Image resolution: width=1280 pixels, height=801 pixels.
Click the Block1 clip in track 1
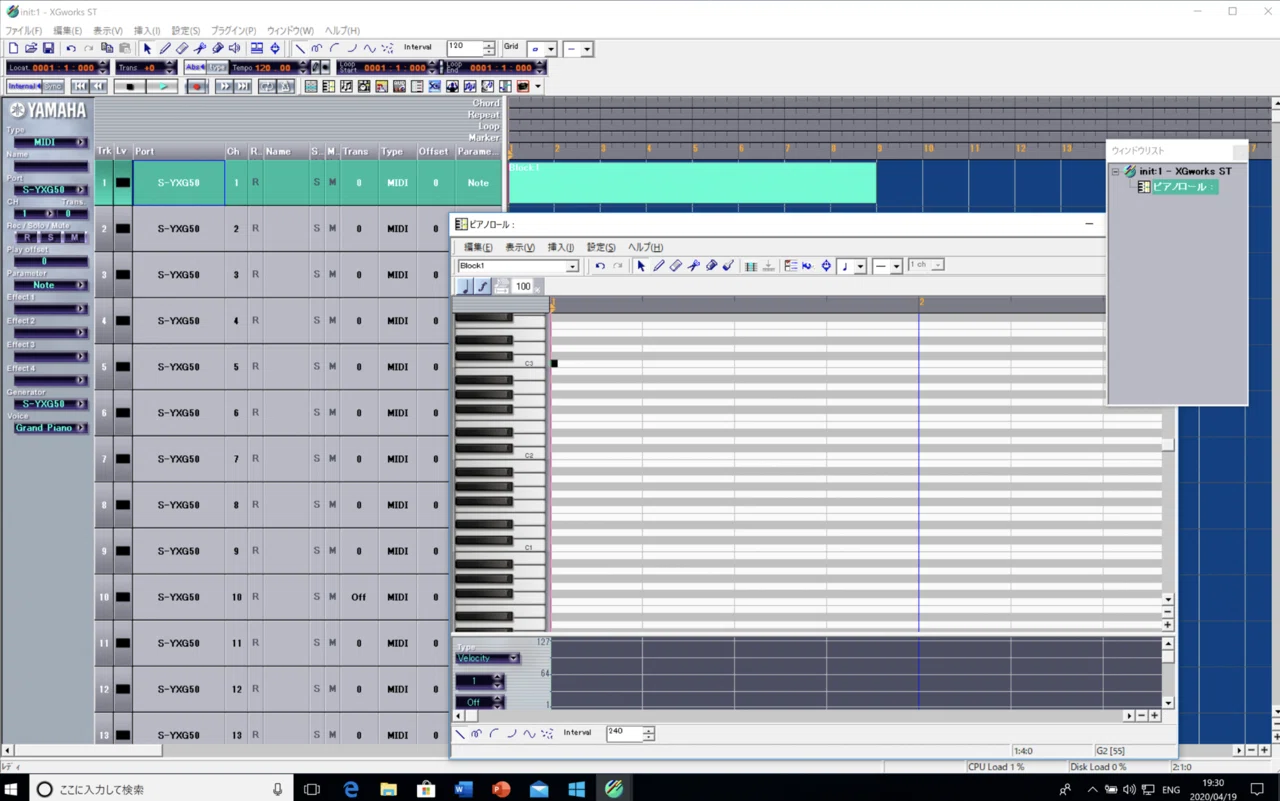point(692,183)
